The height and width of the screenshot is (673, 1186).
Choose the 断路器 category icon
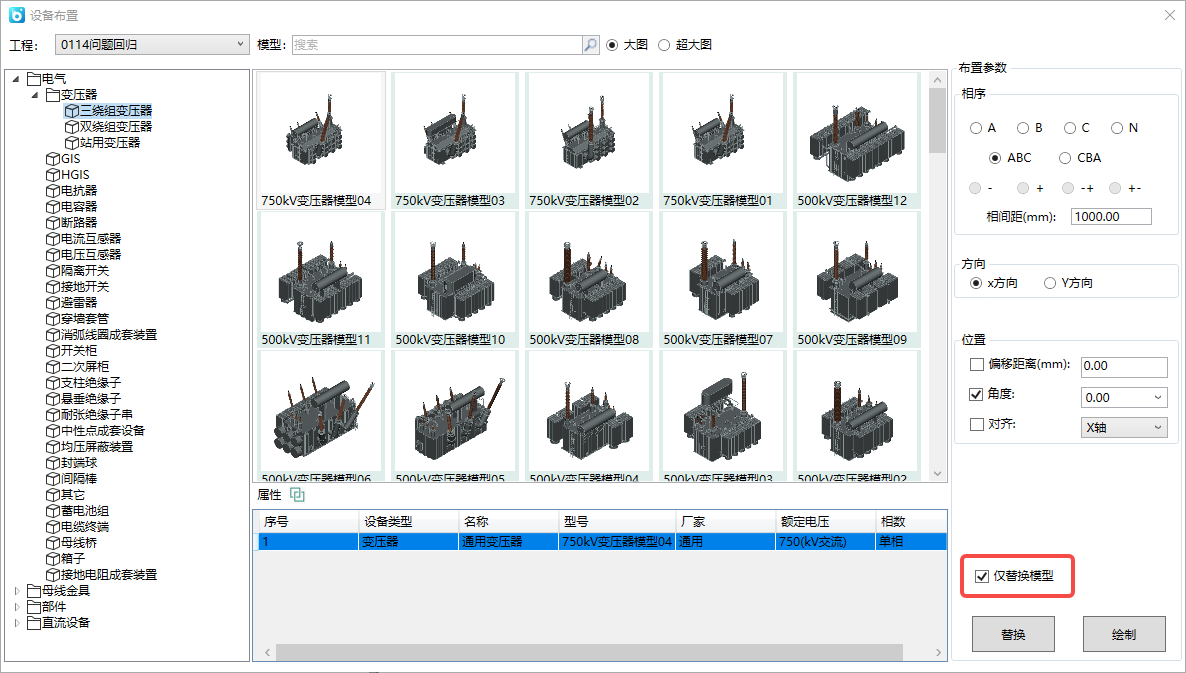point(53,223)
